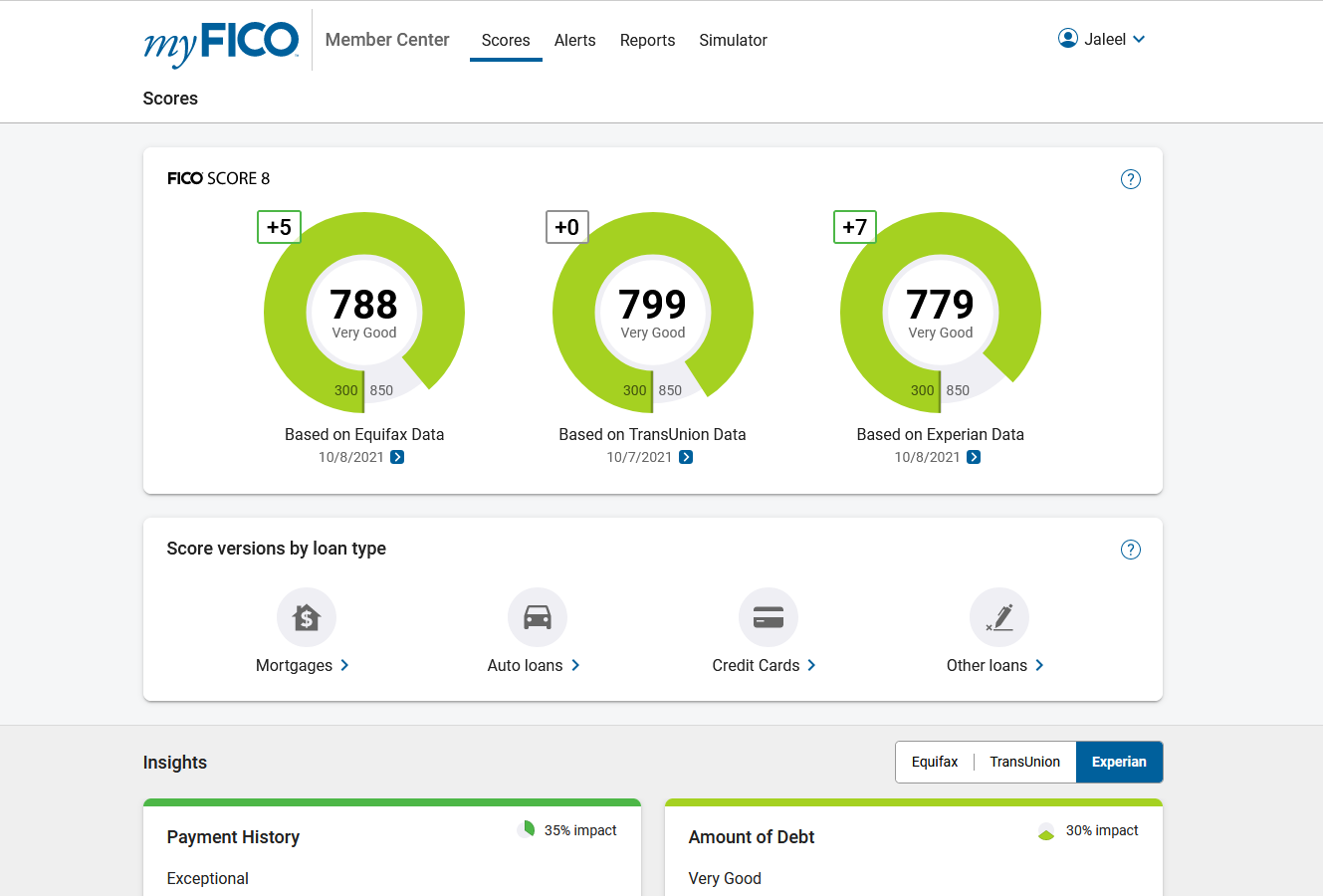Click the Amount of Debt 30% impact pie icon
Screen dimensions: 1323x896
[1046, 831]
